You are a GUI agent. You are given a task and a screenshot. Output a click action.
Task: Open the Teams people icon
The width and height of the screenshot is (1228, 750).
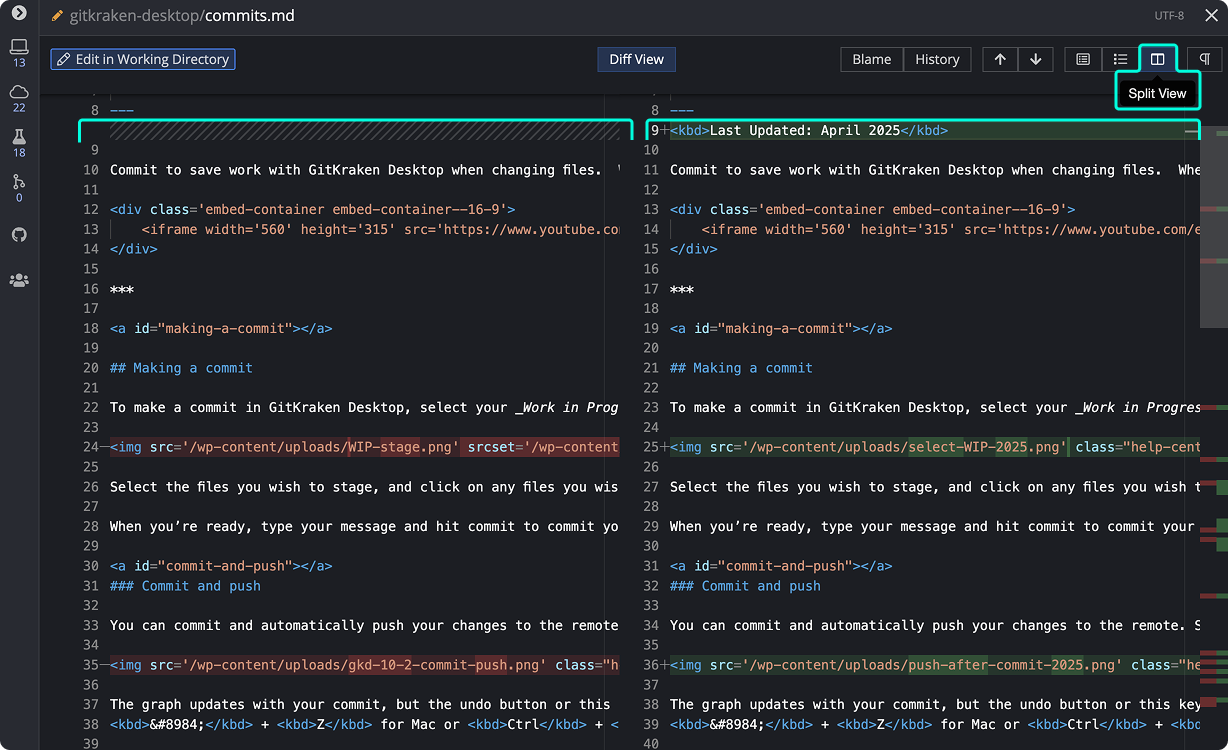[18, 280]
